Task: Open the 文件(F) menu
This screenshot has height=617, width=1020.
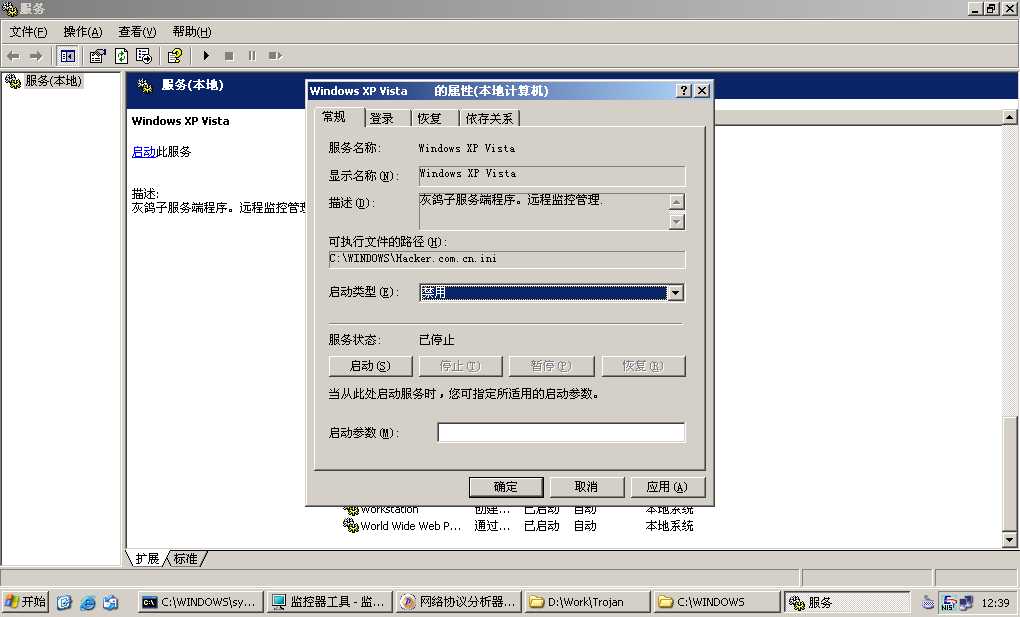Action: [x=28, y=31]
